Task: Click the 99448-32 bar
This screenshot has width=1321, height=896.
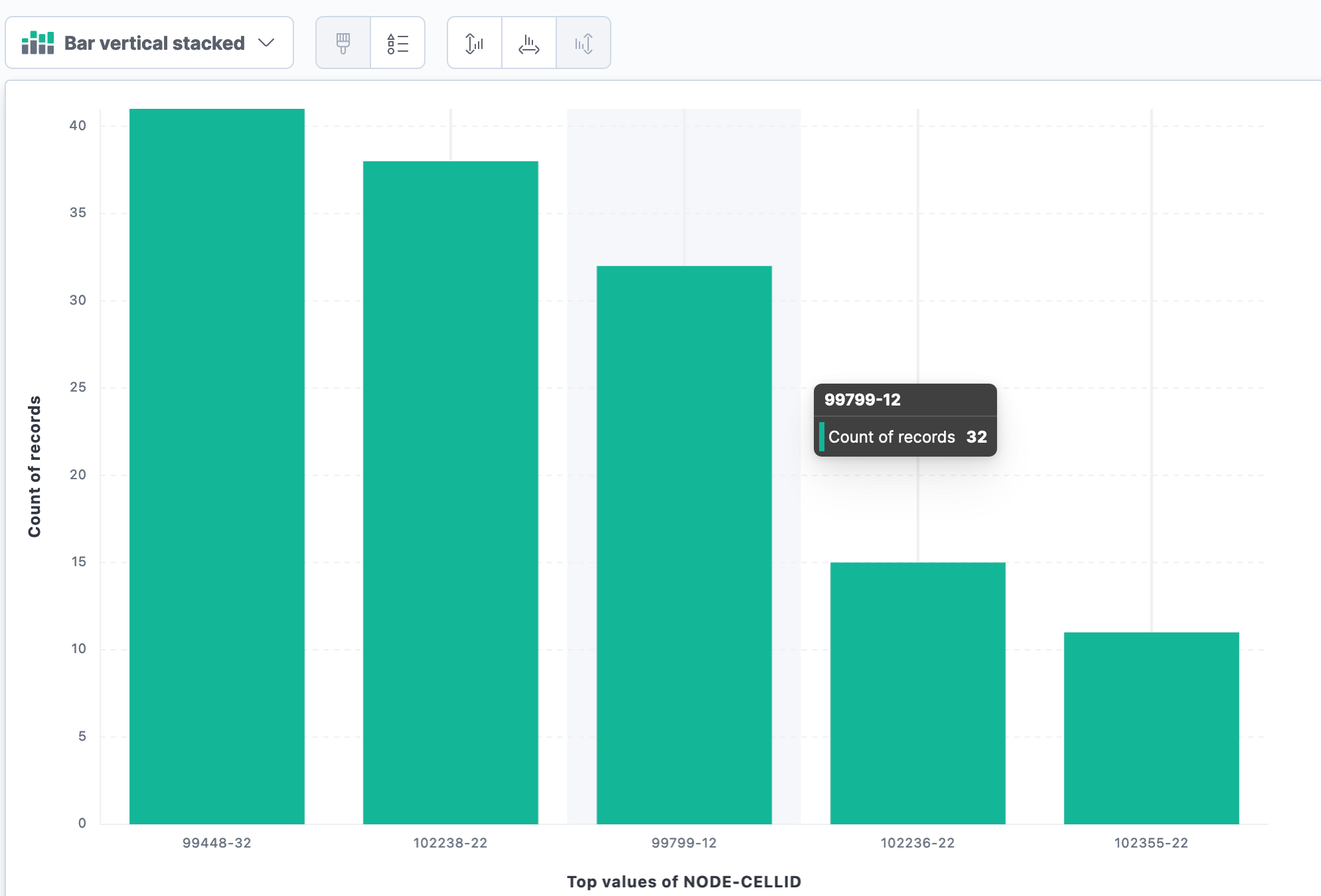Action: pos(217,465)
